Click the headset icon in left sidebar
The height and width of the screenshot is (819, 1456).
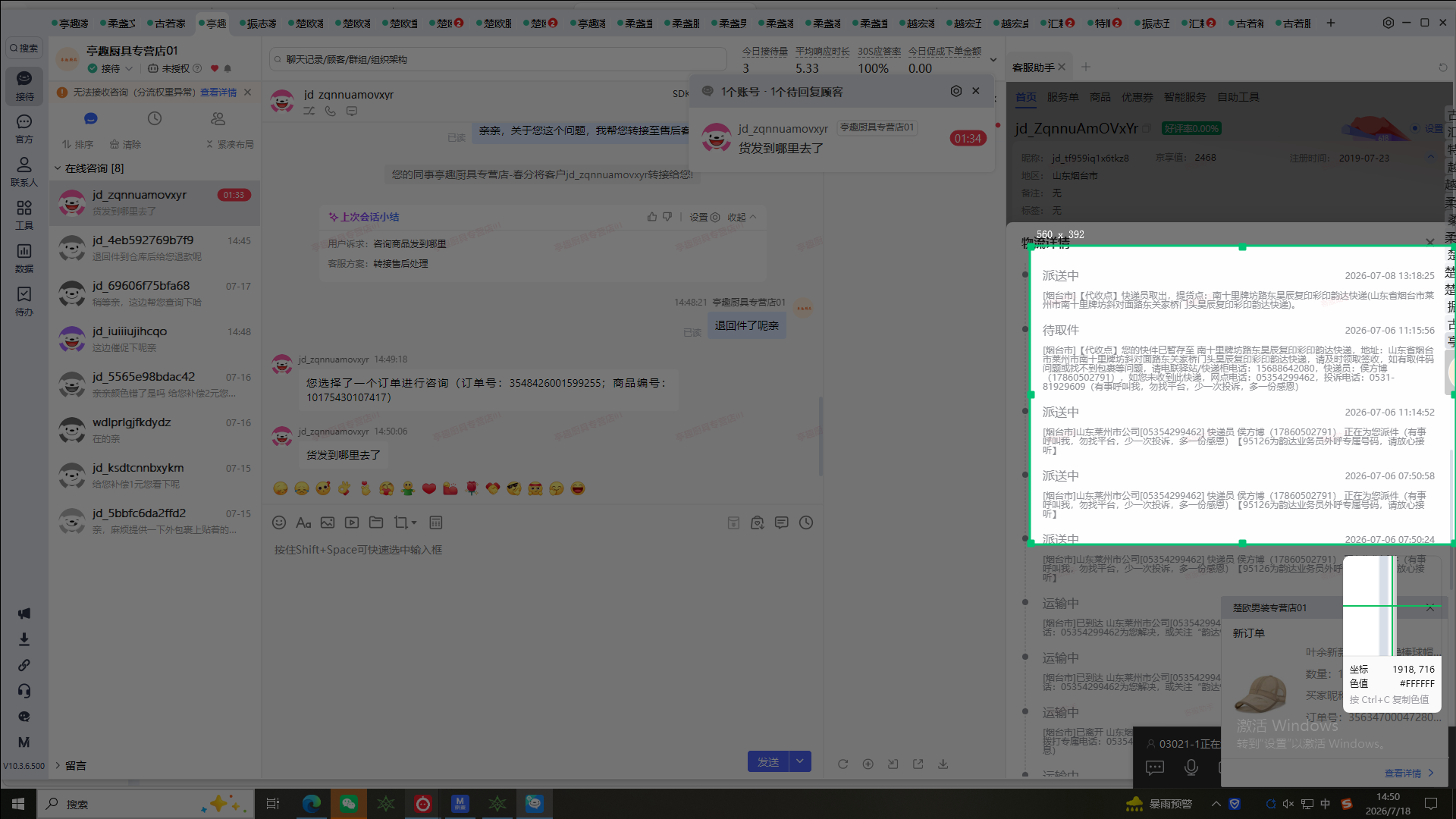(24, 691)
